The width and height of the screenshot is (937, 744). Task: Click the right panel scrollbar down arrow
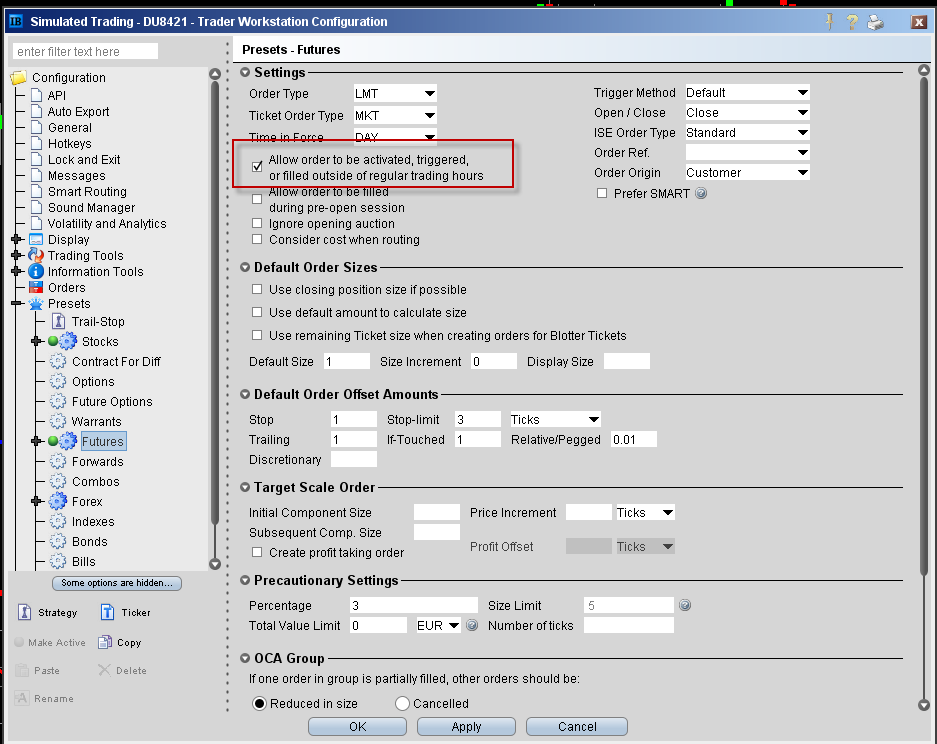coord(924,705)
